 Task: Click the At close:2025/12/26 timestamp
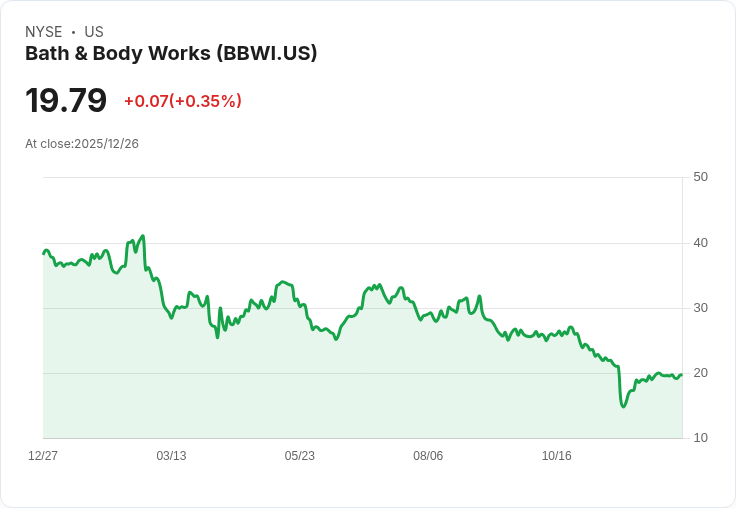tap(82, 144)
